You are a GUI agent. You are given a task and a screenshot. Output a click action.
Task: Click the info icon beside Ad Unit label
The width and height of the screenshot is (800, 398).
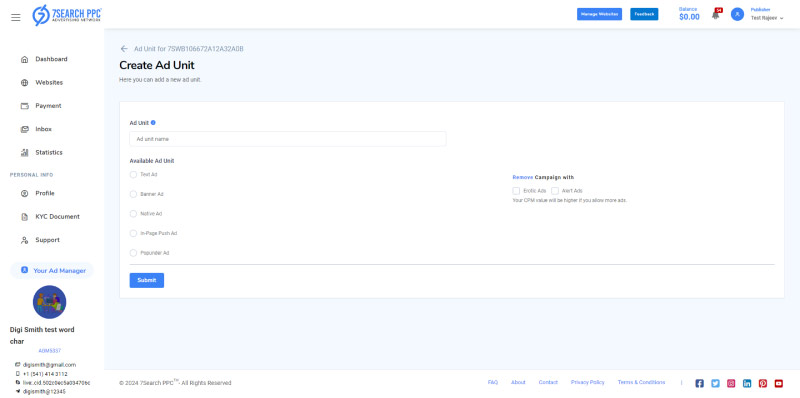[154, 122]
